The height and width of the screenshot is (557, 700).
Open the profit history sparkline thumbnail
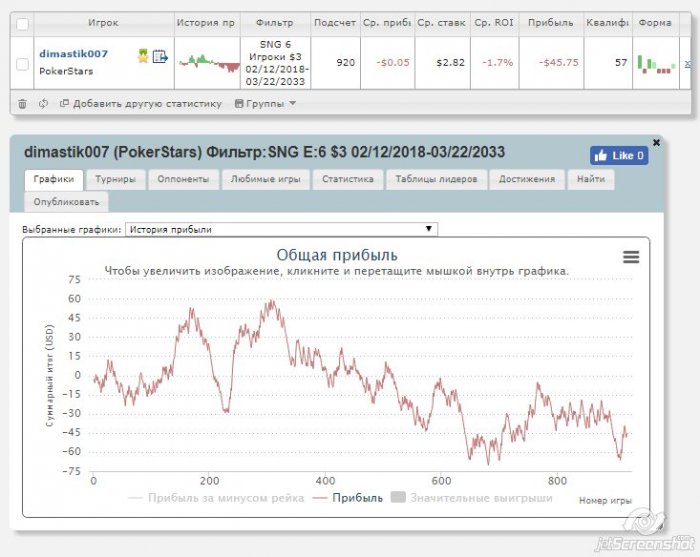point(208,63)
